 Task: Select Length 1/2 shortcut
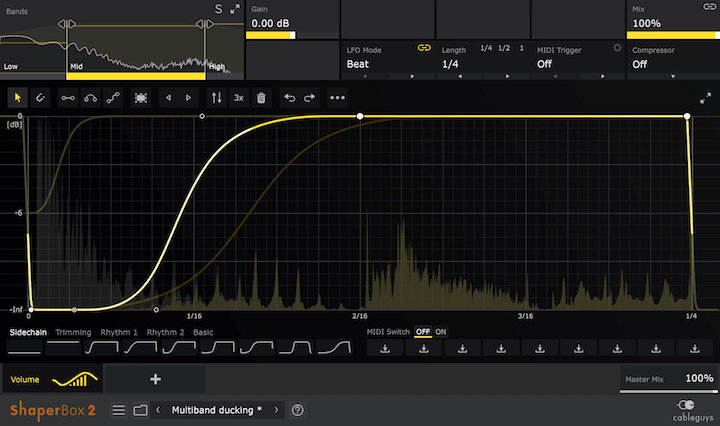(x=504, y=48)
